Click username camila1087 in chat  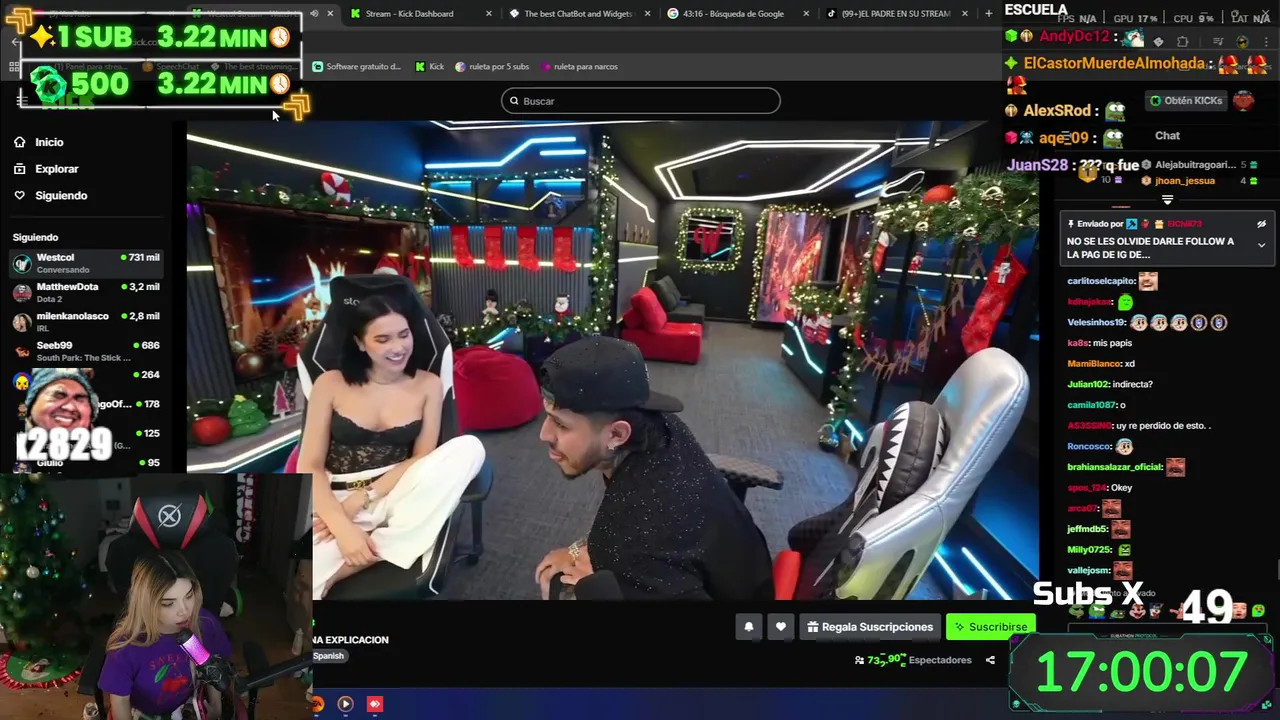1092,405
